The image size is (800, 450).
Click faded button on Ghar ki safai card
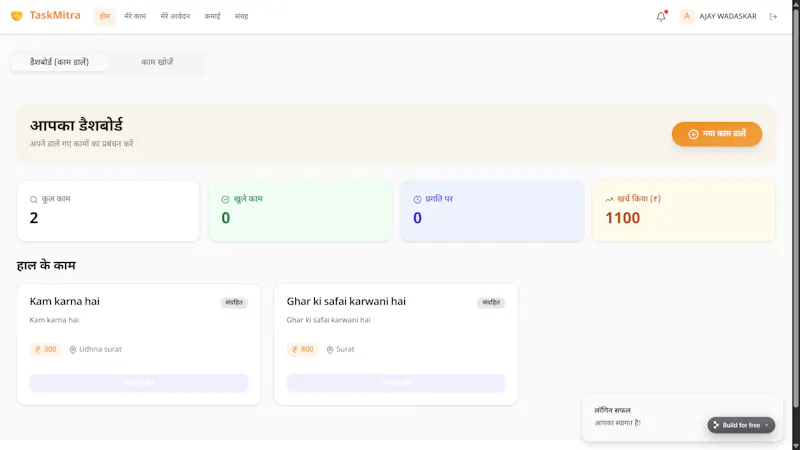click(x=396, y=383)
